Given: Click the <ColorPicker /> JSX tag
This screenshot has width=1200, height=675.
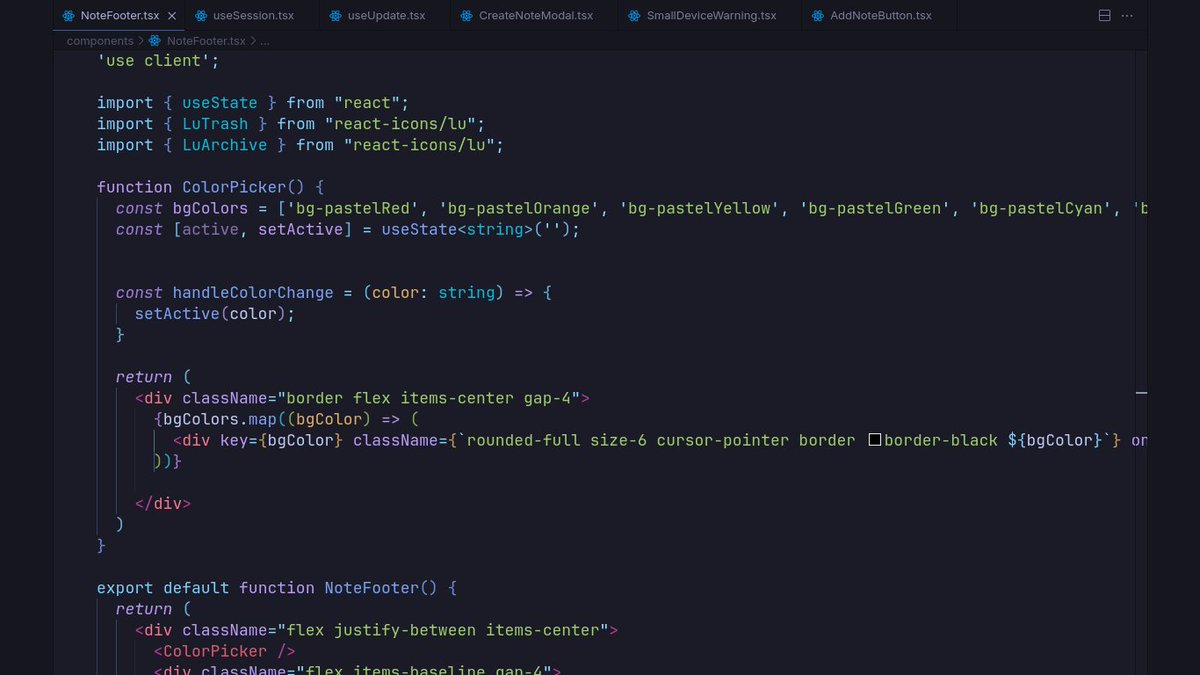Looking at the screenshot, I should click(224, 651).
